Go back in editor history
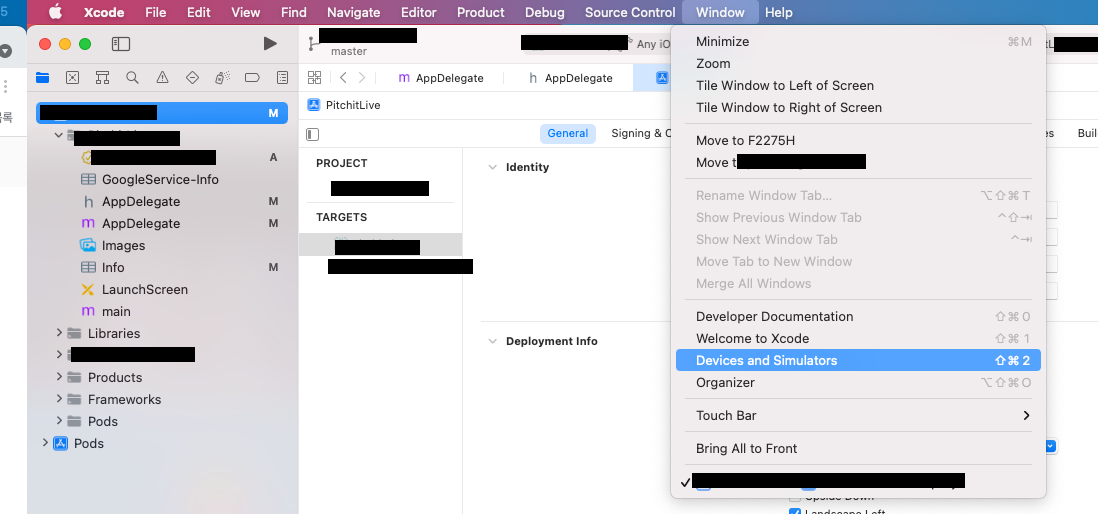Viewport: 1098px width, 514px height. (x=343, y=78)
